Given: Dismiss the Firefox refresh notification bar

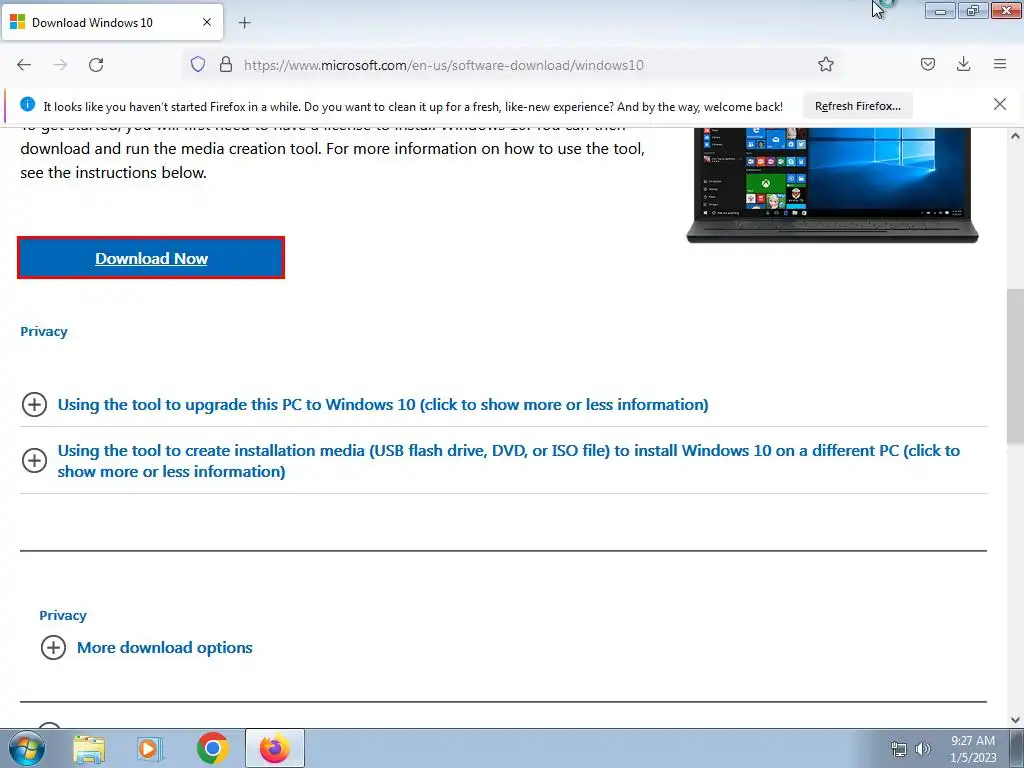Looking at the screenshot, I should tap(999, 104).
